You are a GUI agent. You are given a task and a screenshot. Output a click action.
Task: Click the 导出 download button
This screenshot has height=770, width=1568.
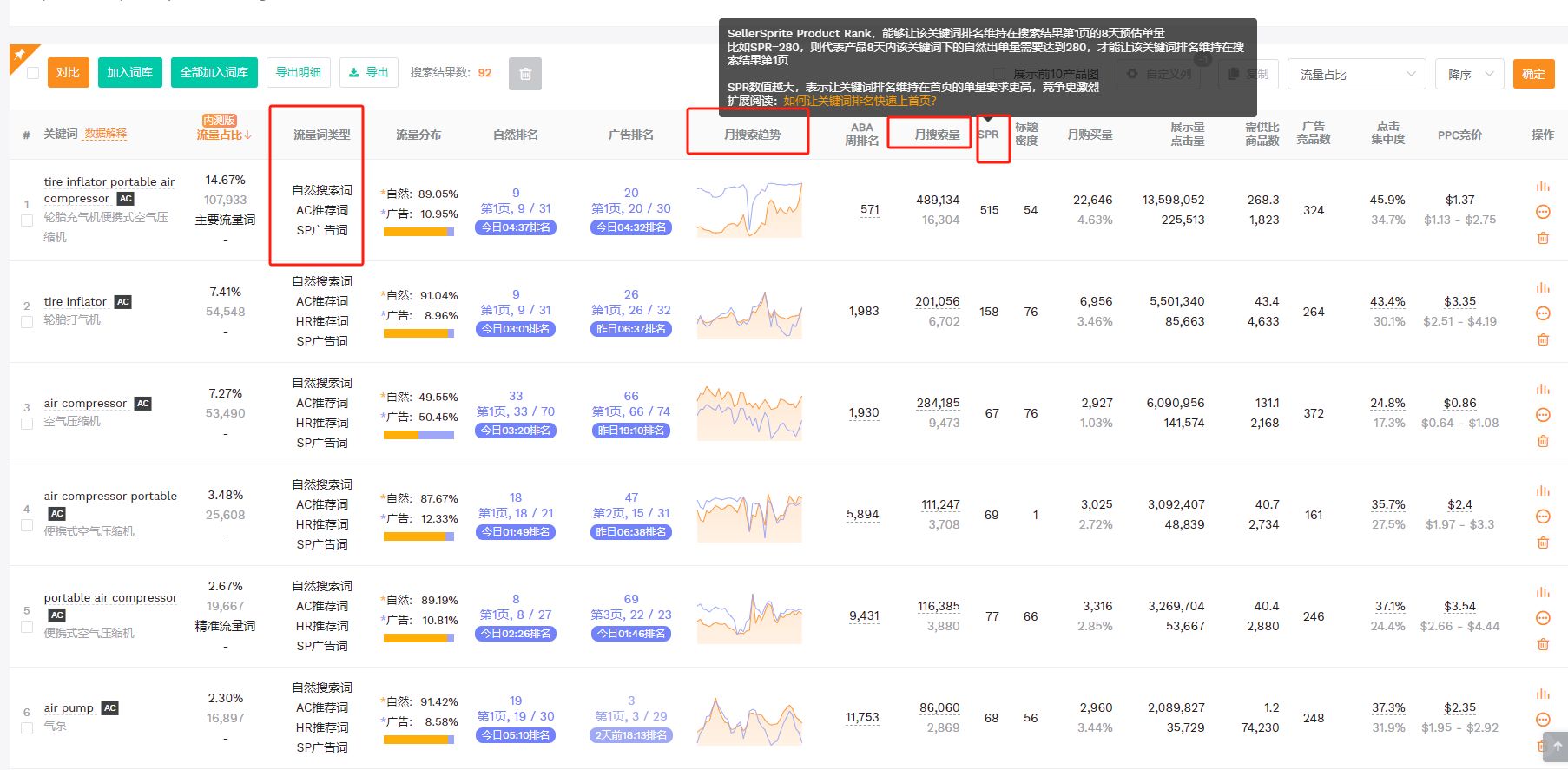(369, 73)
